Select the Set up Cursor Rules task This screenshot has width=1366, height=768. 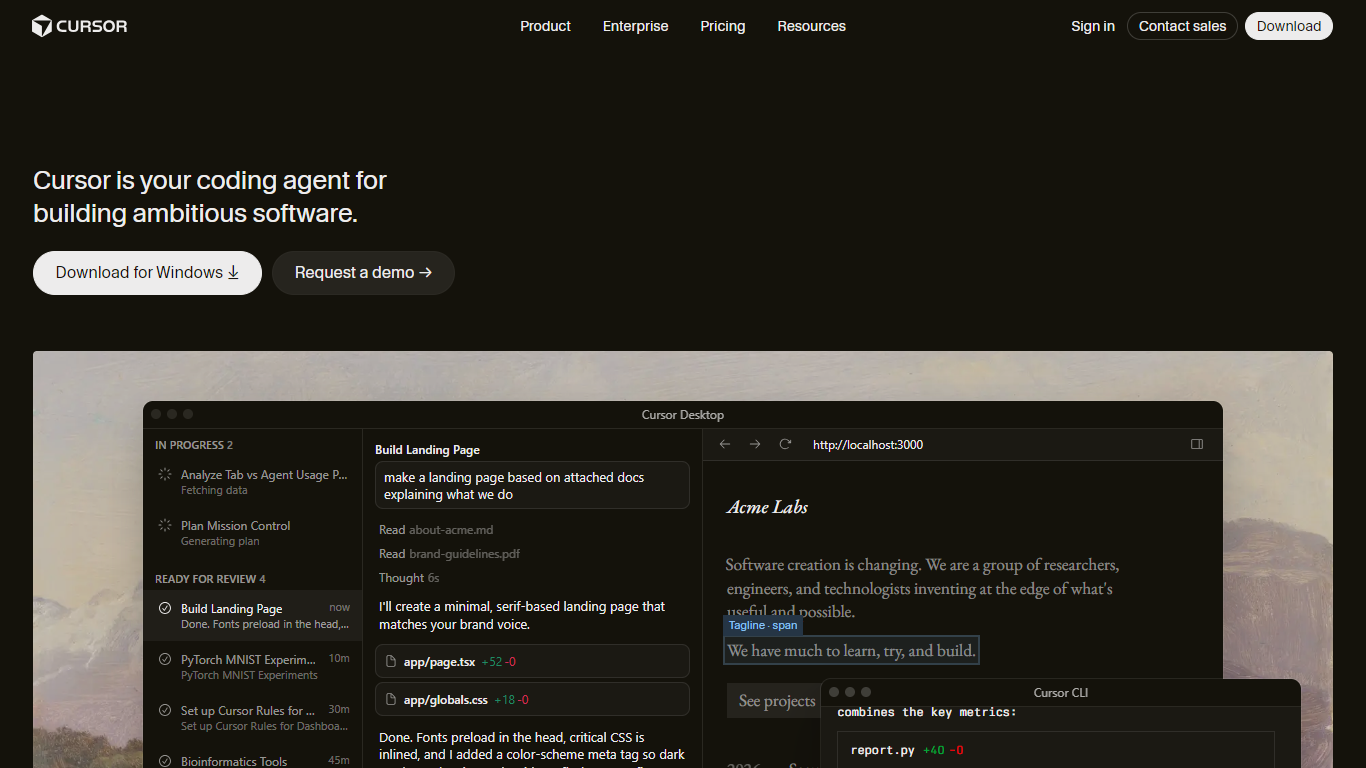pyautogui.click(x=253, y=718)
